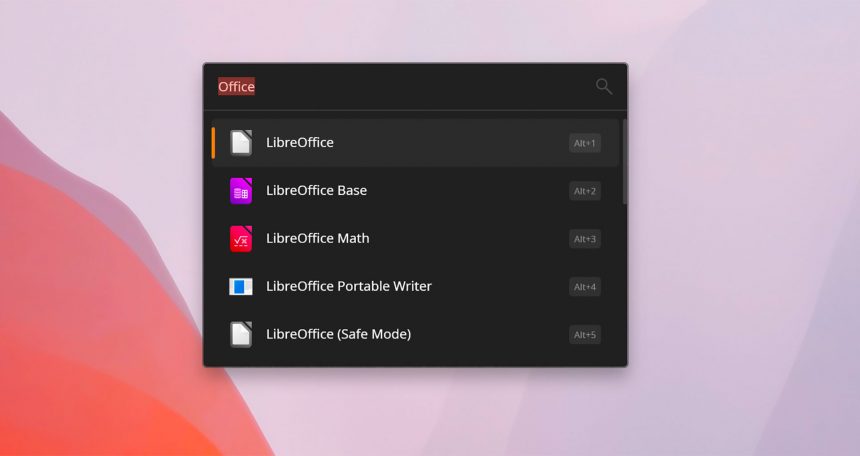
Task: Click the LibreOffice document icon
Action: pos(241,143)
